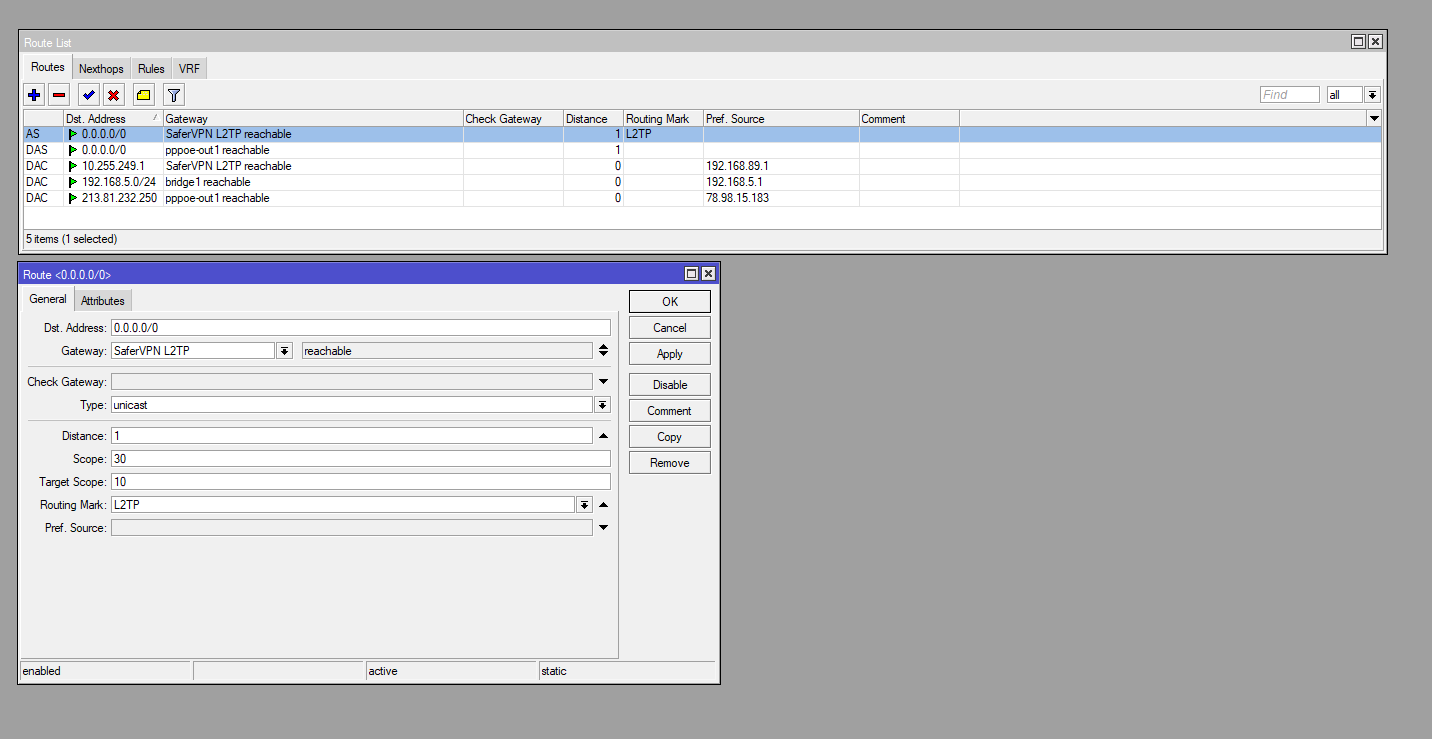Select the DAS 0.0.0.0/0 pppoe-out1 route
Screen dimensions: 1432x739
[x=702, y=150]
